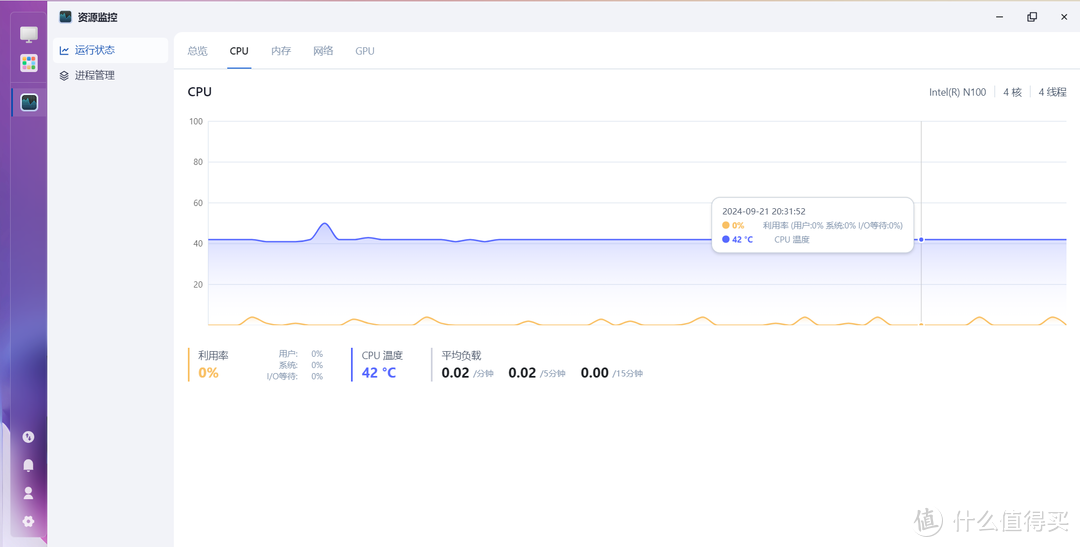This screenshot has height=547, width=1080.
Task: Select 运行状态 in the sidebar
Action: pos(95,50)
